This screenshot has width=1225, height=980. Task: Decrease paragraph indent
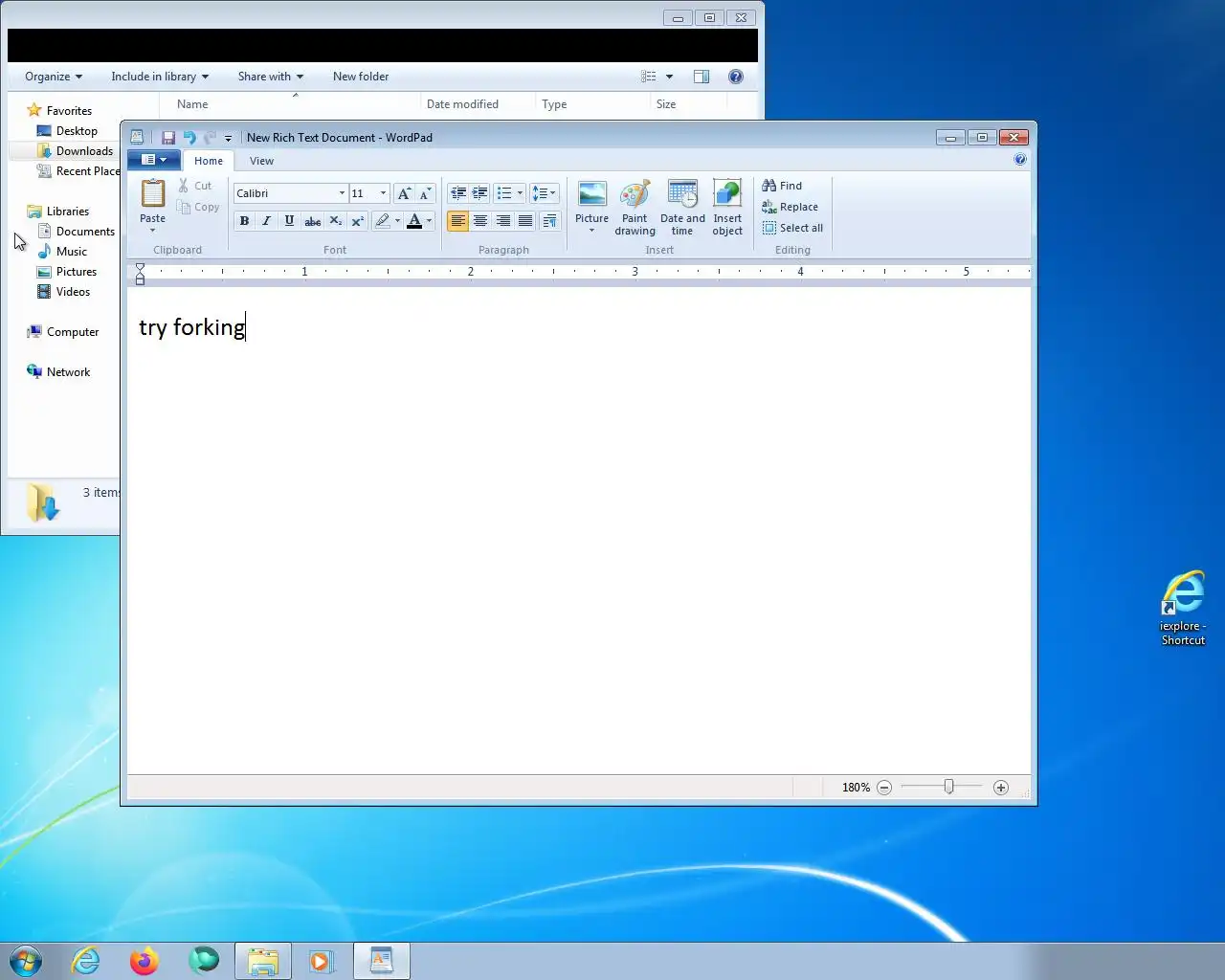click(x=457, y=193)
